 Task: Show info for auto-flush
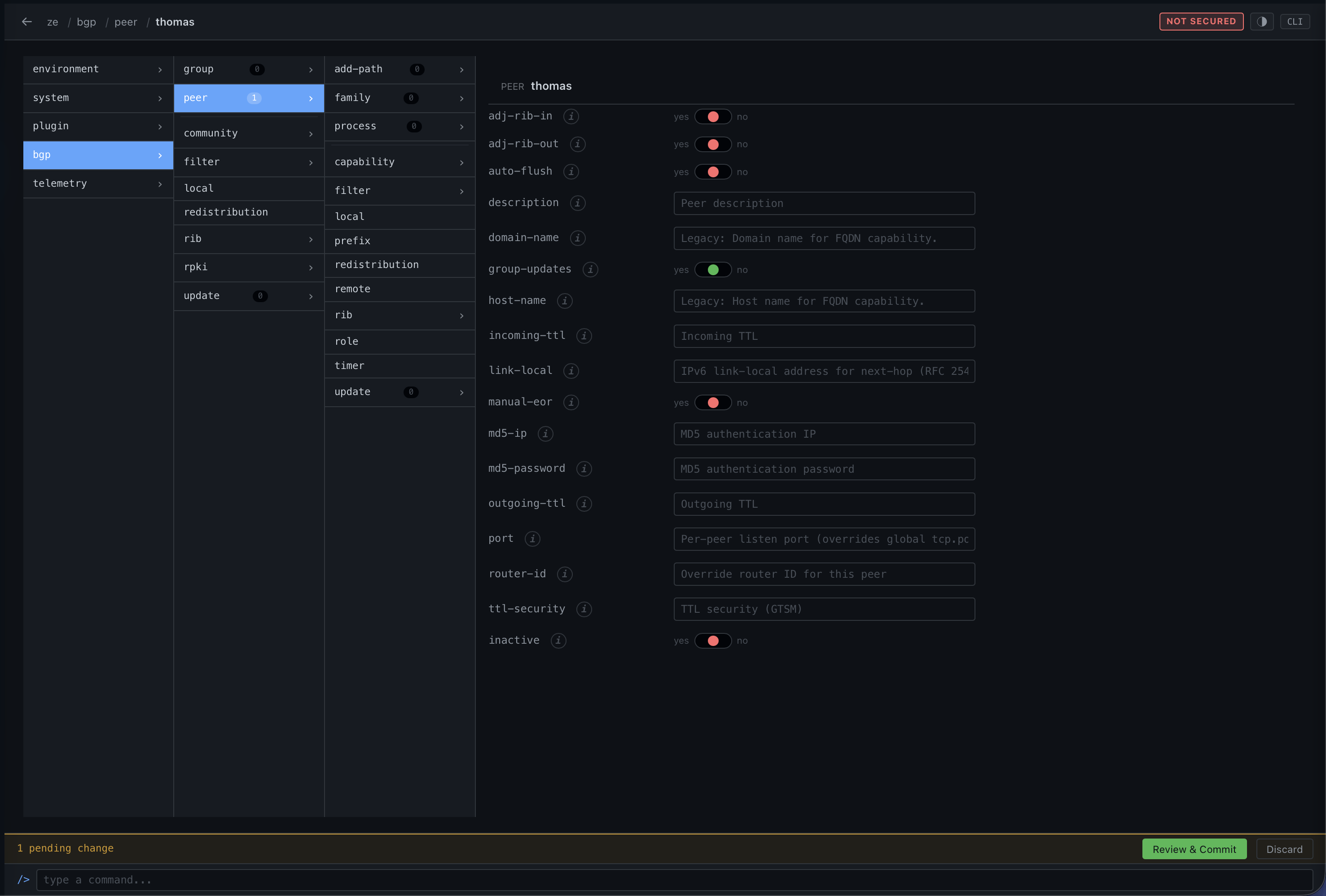[571, 171]
